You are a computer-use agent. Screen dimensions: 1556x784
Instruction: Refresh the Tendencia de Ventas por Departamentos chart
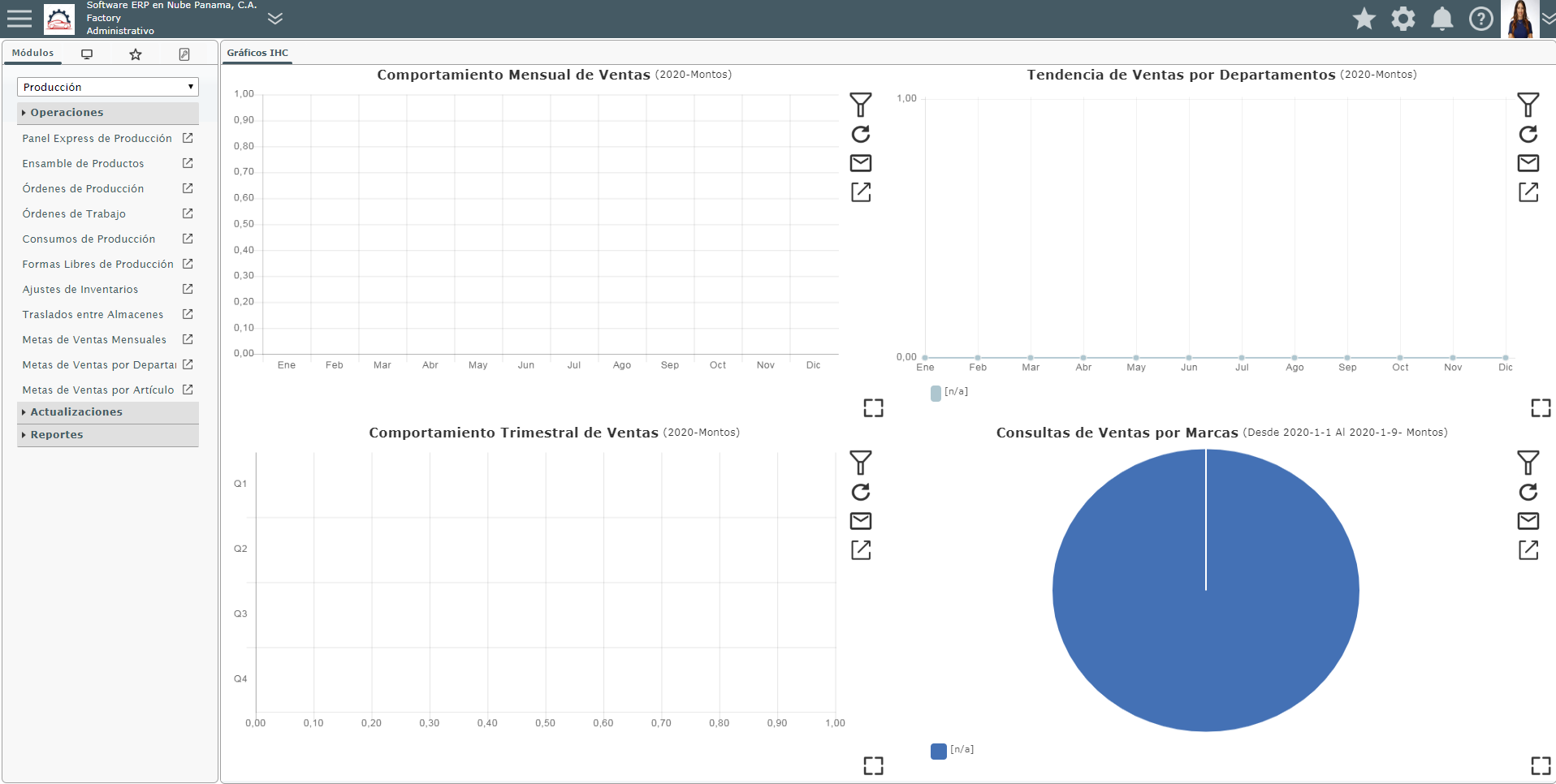click(x=1528, y=134)
